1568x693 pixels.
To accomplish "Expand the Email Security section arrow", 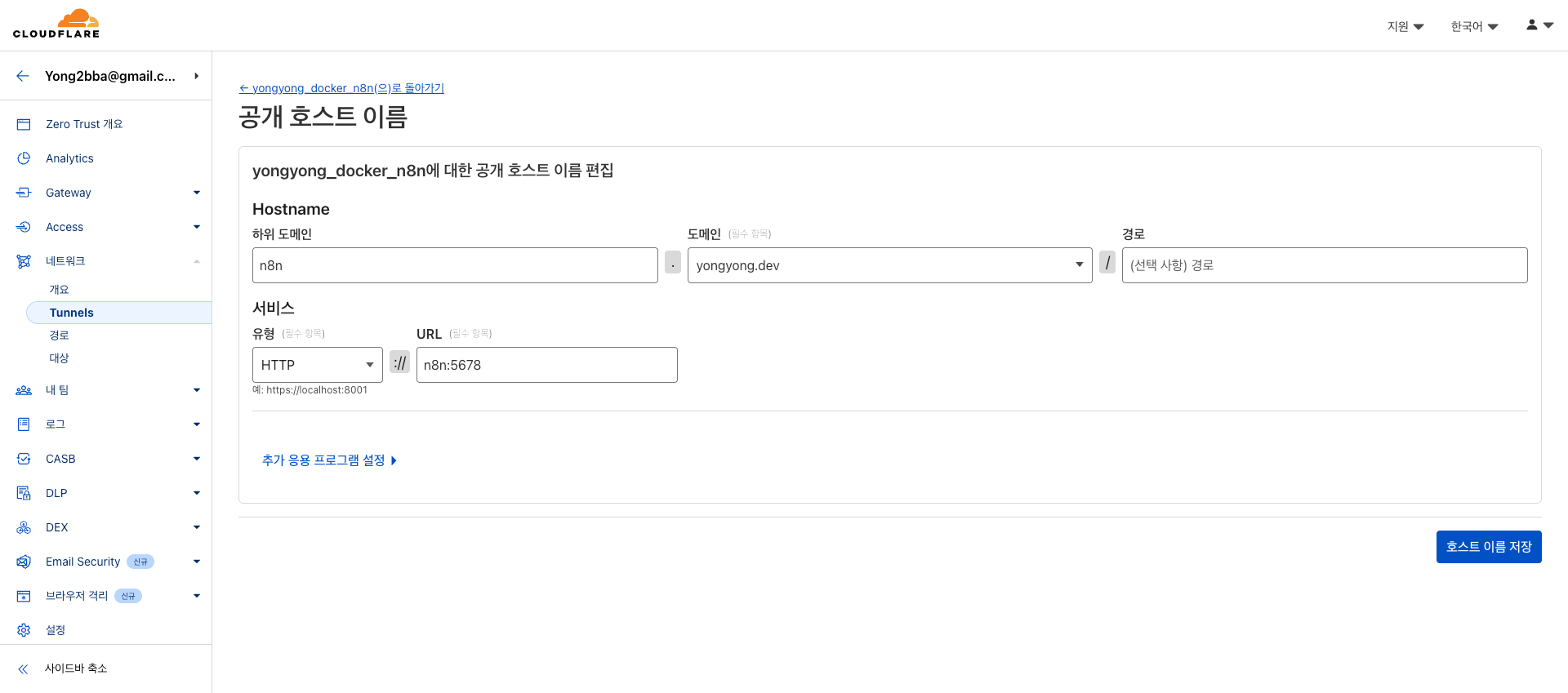I will pyautogui.click(x=197, y=562).
